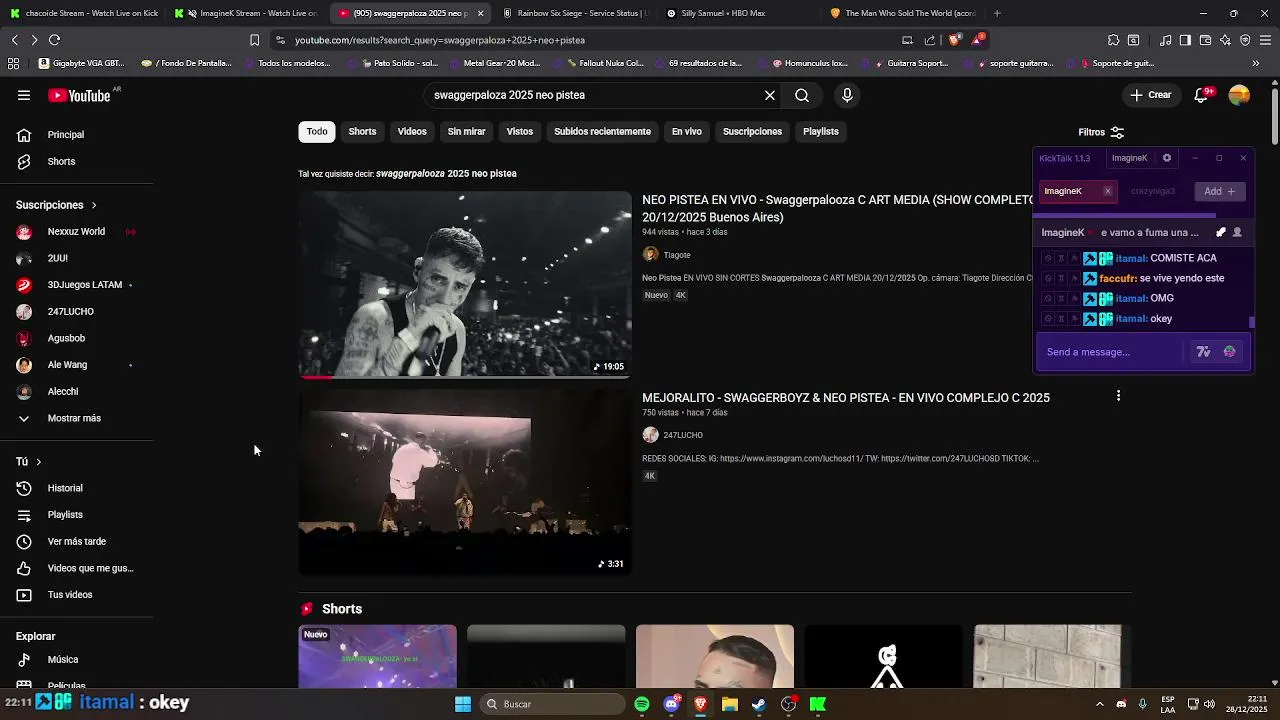This screenshot has height=720, width=1280.
Task: Expand the Suscripciones section arrow
Action: [94, 205]
